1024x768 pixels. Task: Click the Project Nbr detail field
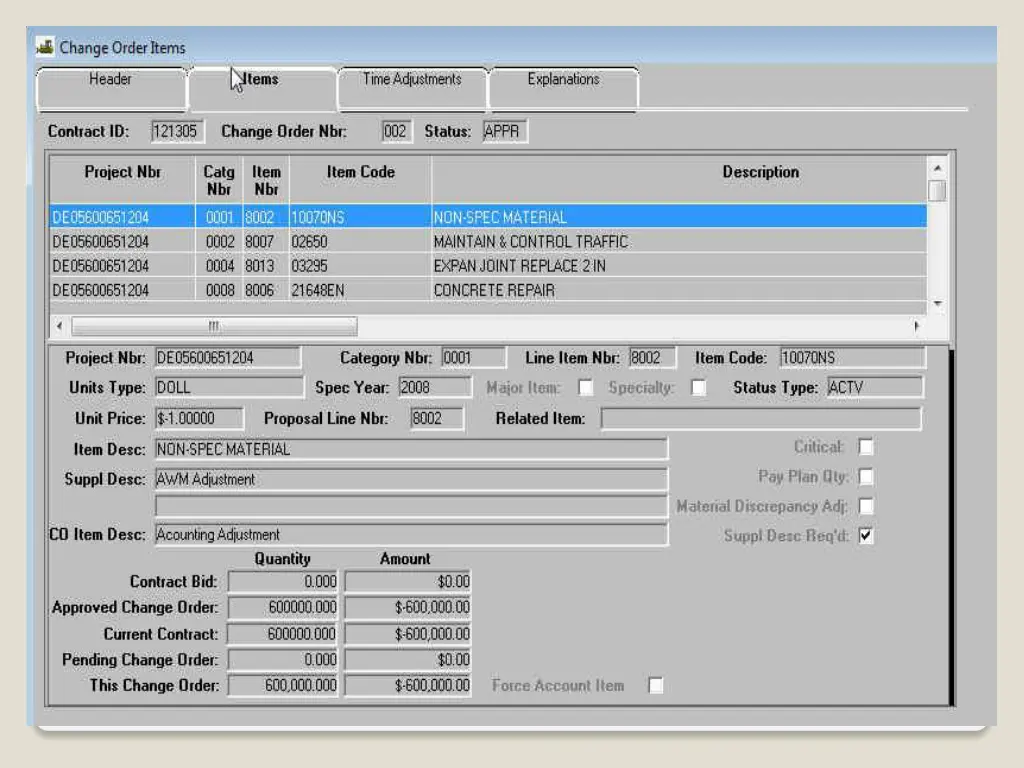pos(228,358)
